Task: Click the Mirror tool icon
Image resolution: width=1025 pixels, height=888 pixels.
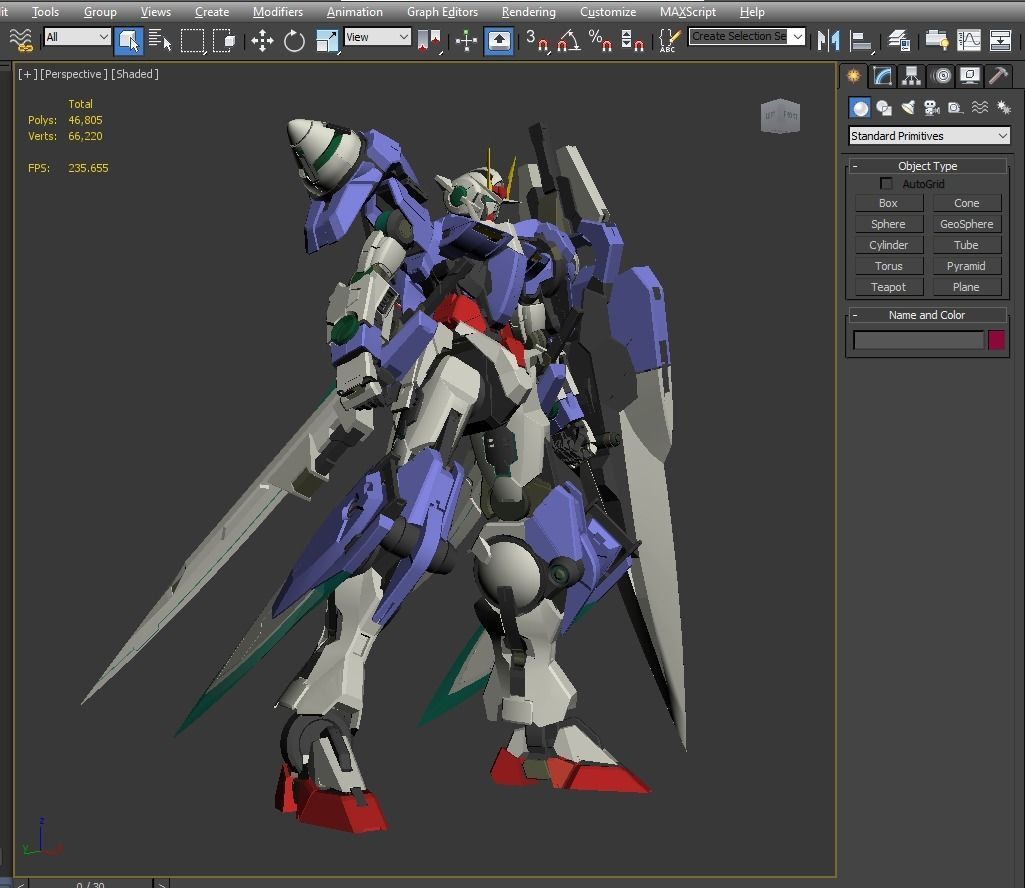Action: coord(828,41)
